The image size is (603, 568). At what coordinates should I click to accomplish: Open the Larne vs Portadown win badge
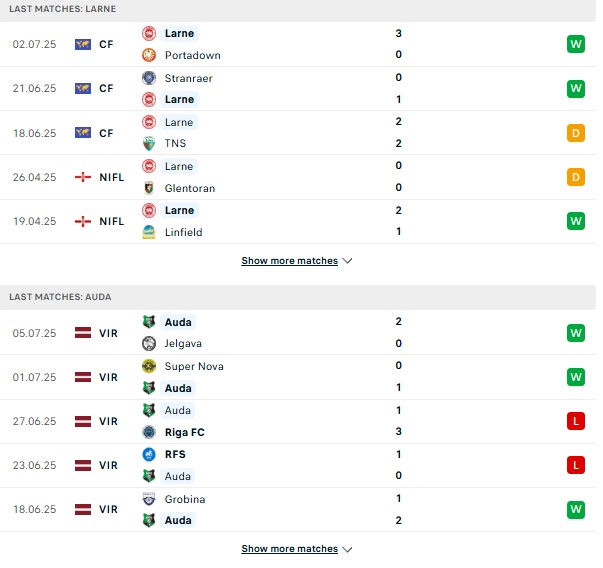576,44
